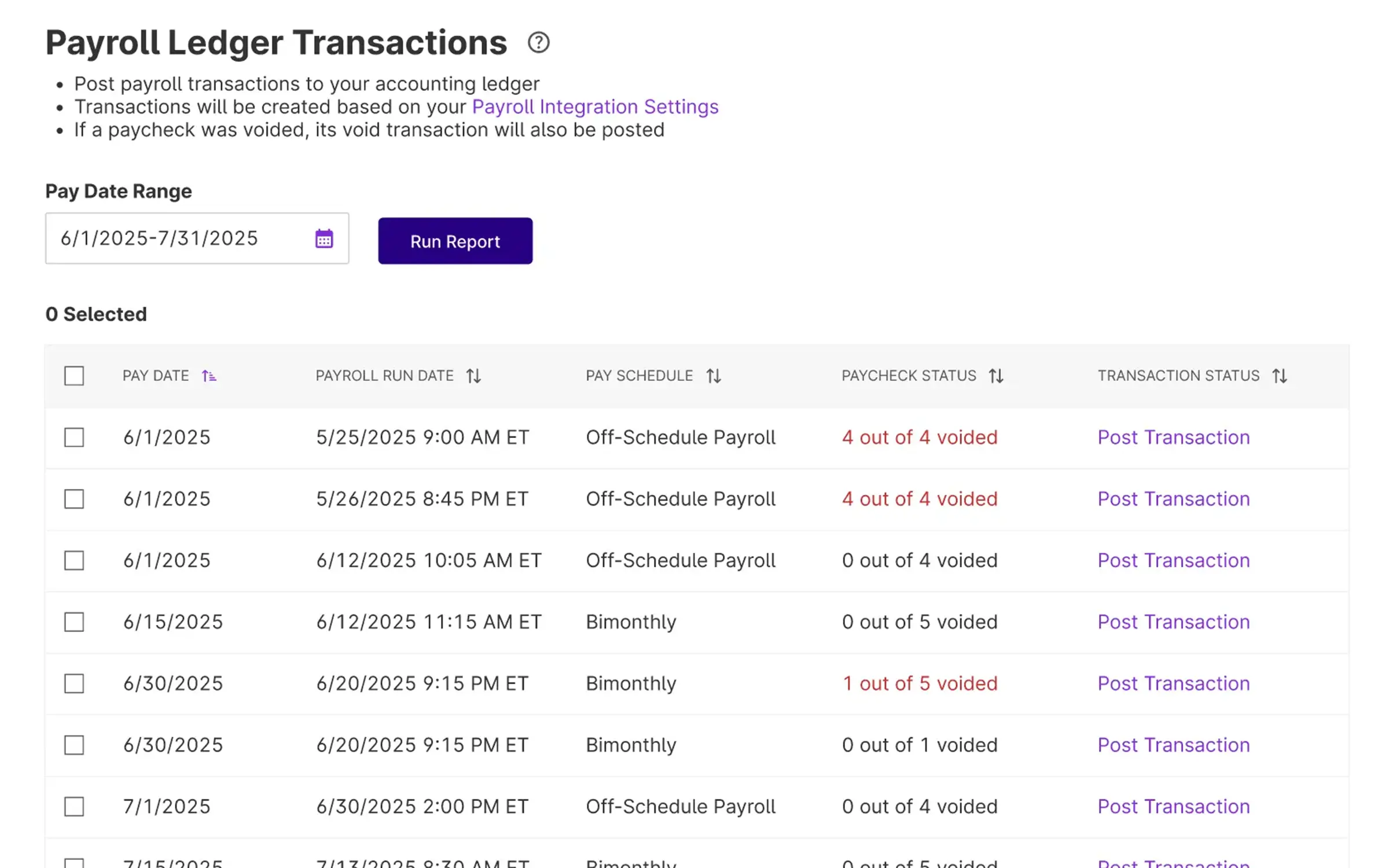Sort by Transaction Status column

tap(1279, 376)
